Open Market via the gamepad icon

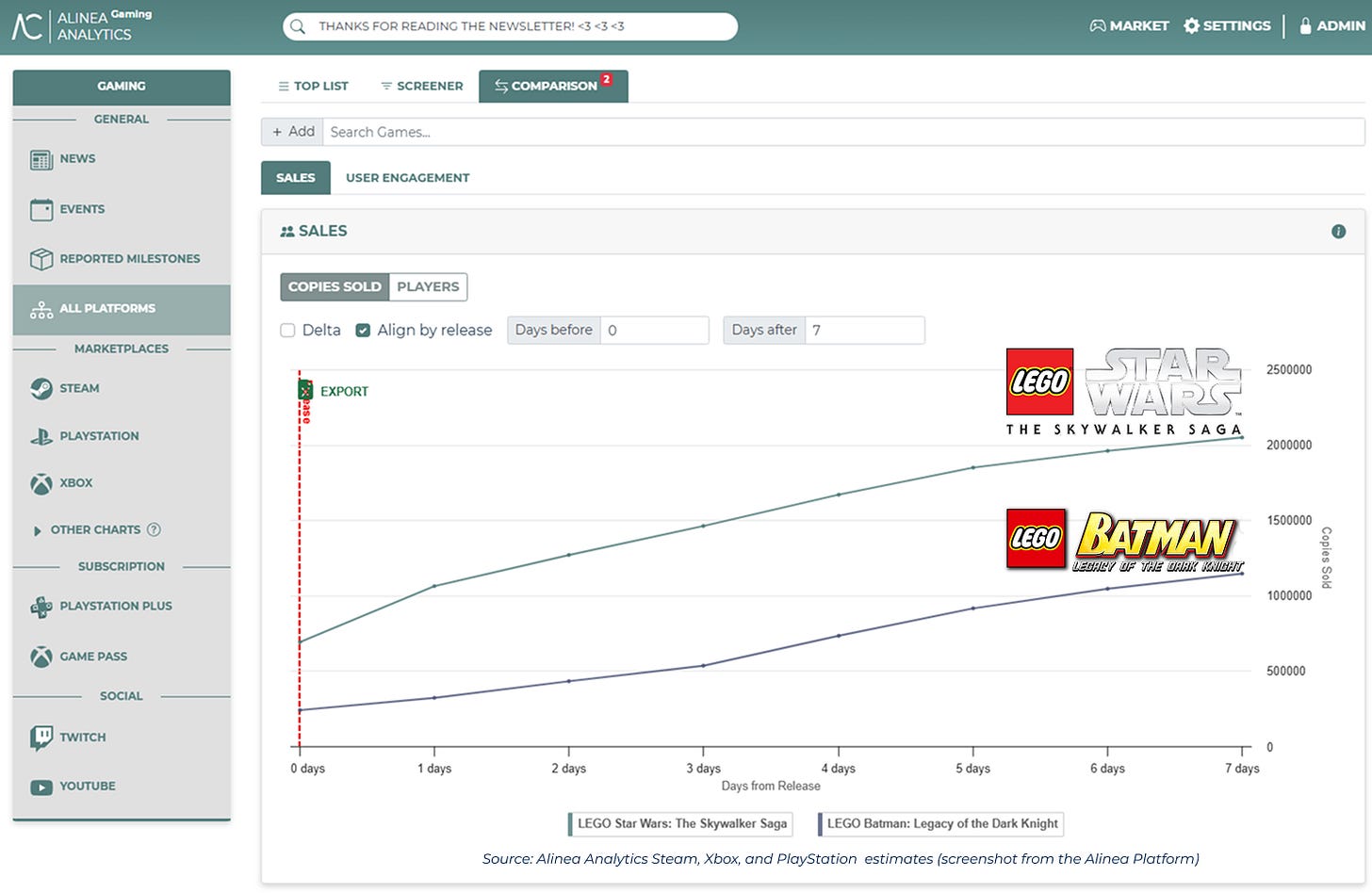tap(1098, 26)
